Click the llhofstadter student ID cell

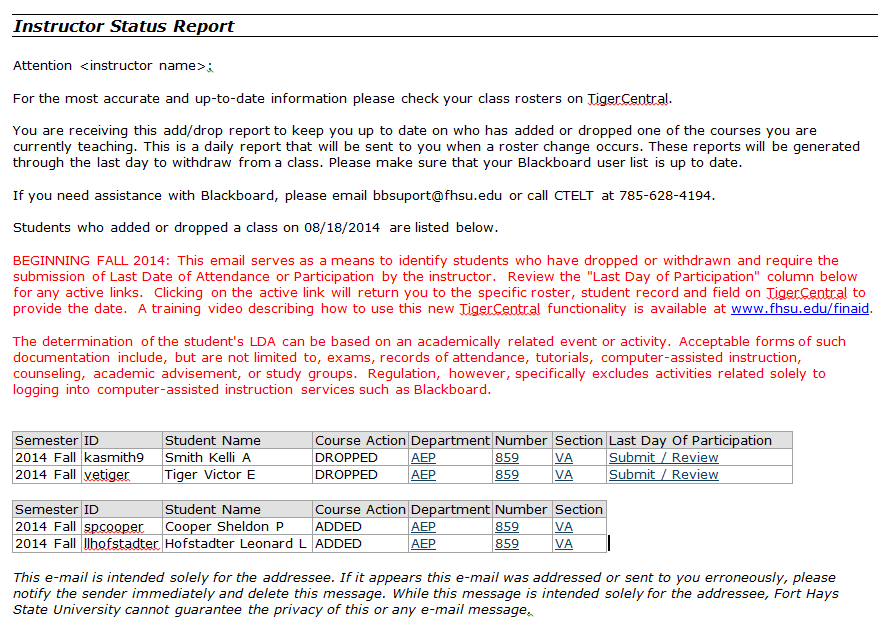[x=121, y=544]
